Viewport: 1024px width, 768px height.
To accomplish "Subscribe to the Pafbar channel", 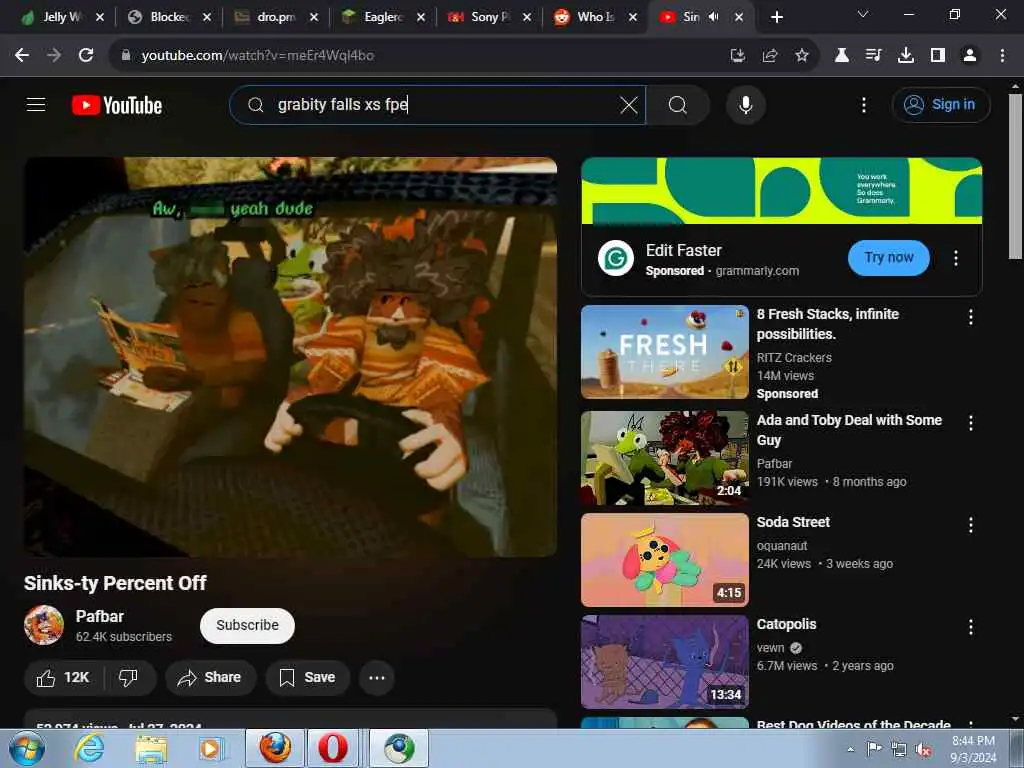I will click(248, 626).
